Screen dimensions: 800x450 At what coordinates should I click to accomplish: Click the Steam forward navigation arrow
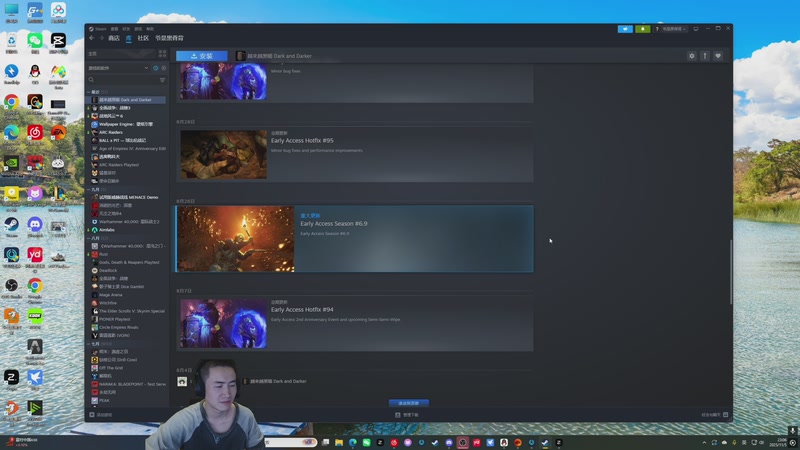coord(101,38)
